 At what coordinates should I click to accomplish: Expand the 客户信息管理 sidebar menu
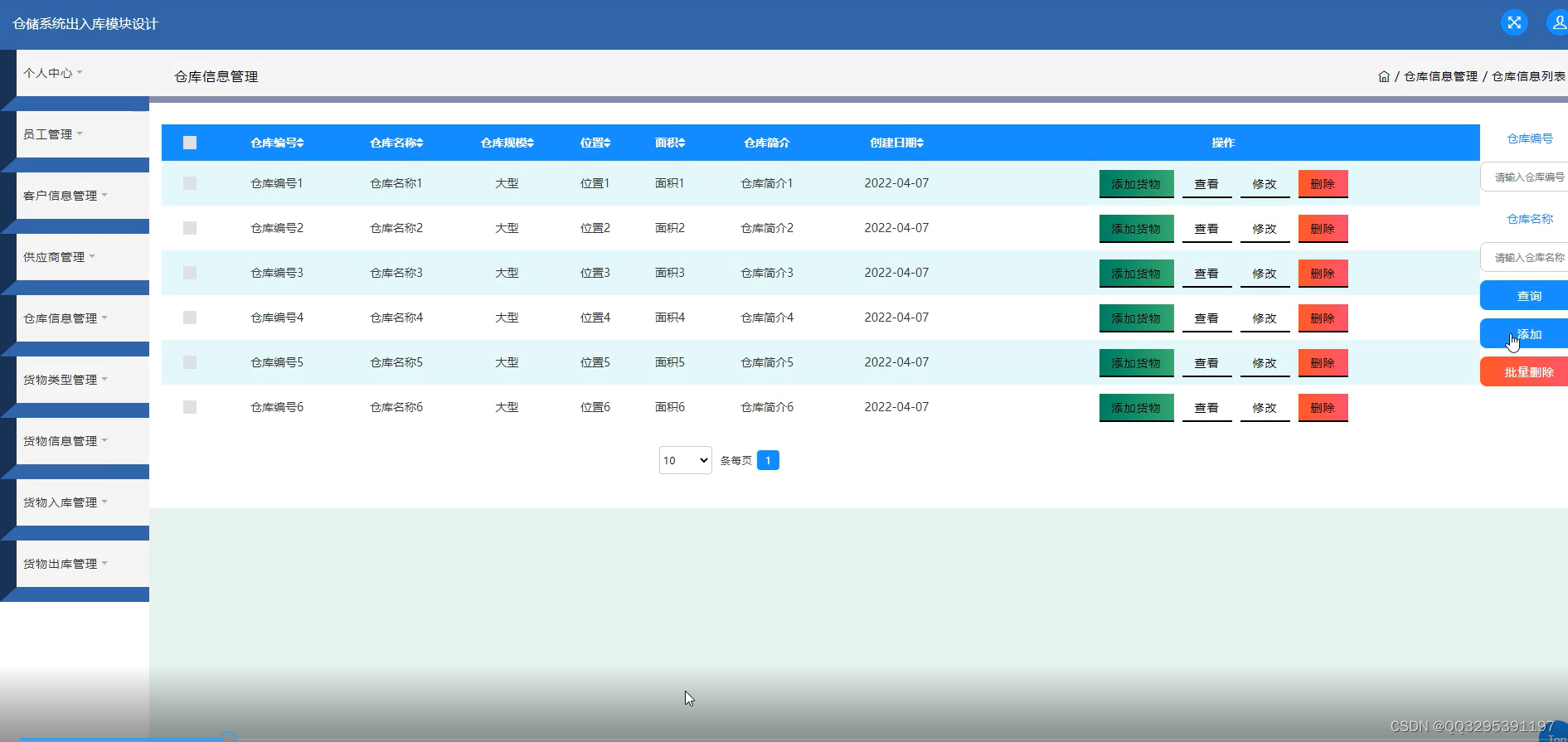click(82, 196)
